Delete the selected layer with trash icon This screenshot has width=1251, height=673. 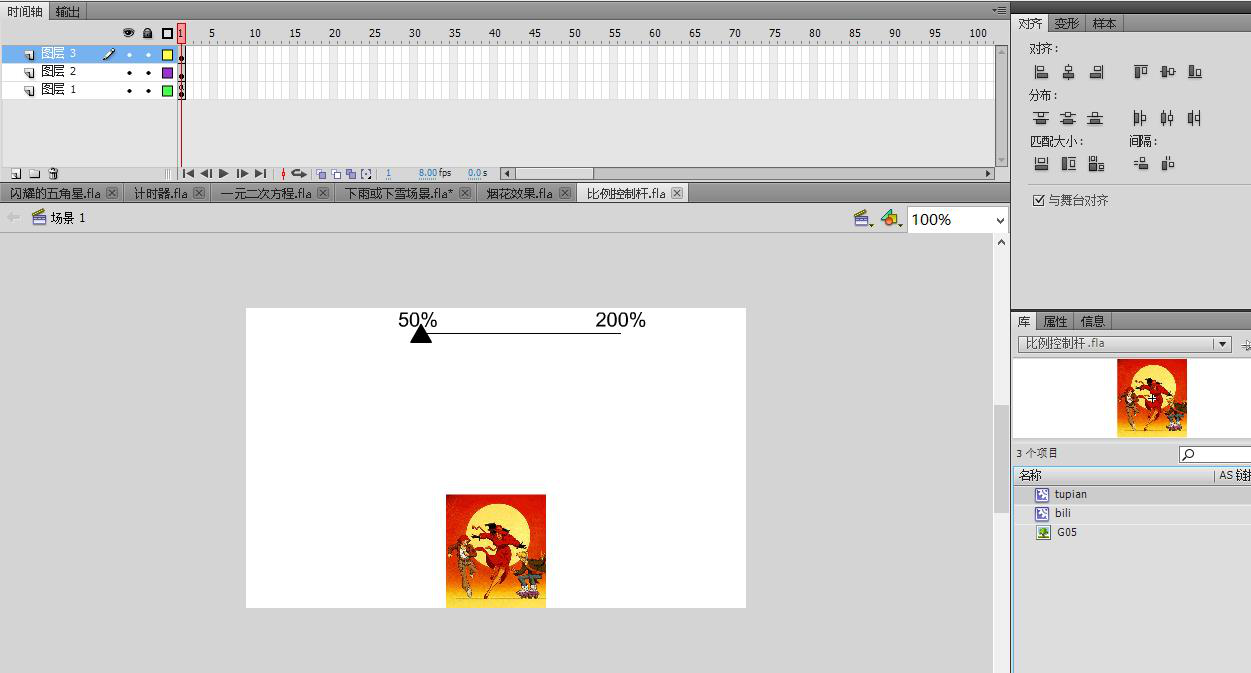pos(54,174)
